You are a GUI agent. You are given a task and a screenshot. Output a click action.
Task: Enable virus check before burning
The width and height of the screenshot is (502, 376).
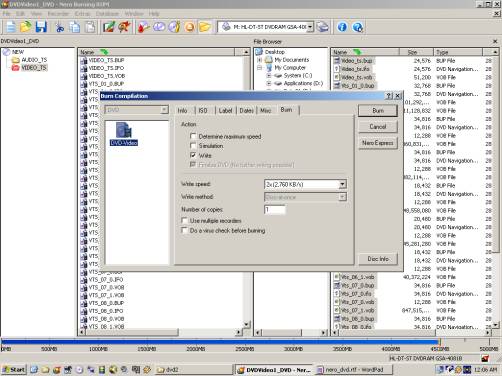coord(184,230)
